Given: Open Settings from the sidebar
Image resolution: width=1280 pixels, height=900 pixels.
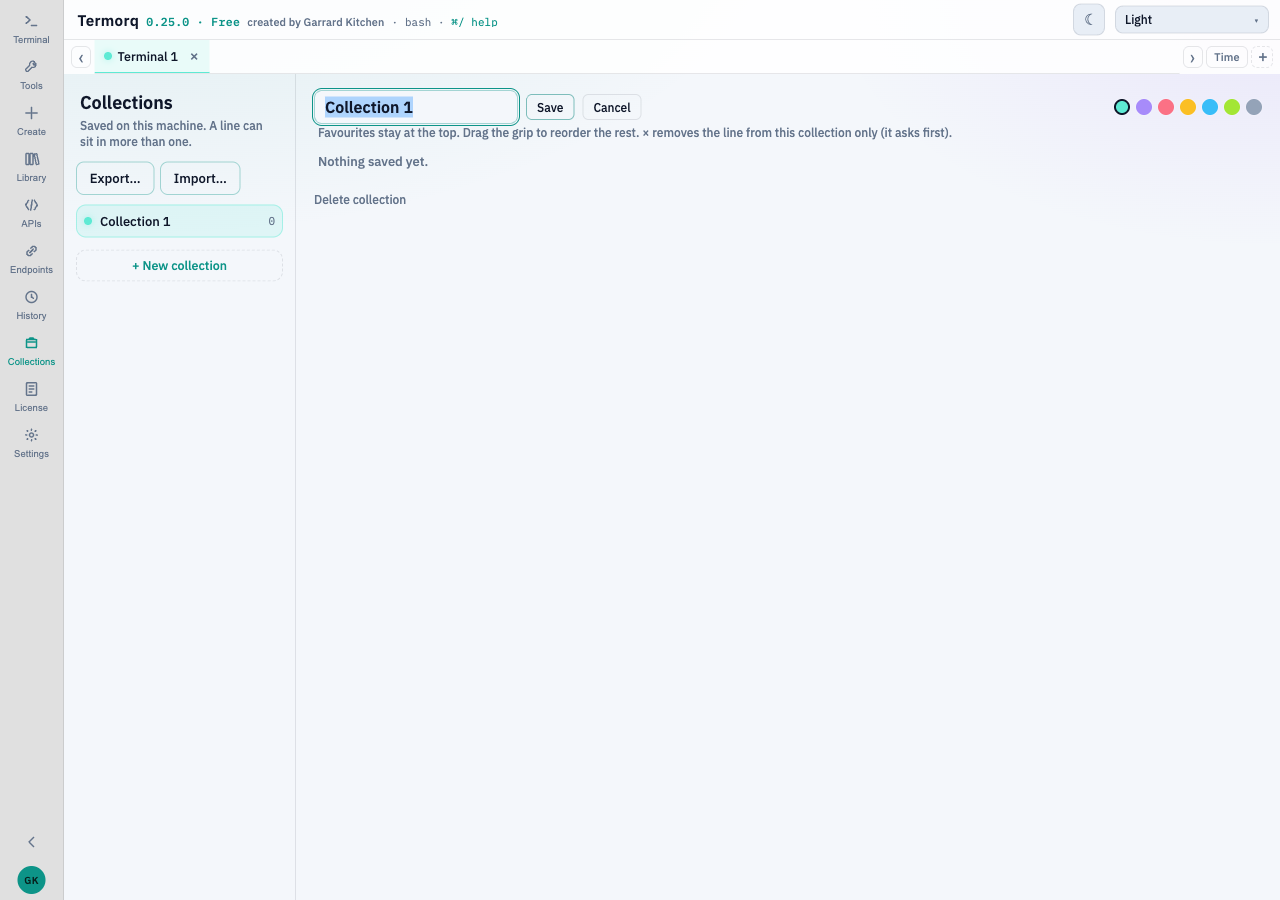Looking at the screenshot, I should coord(31,443).
